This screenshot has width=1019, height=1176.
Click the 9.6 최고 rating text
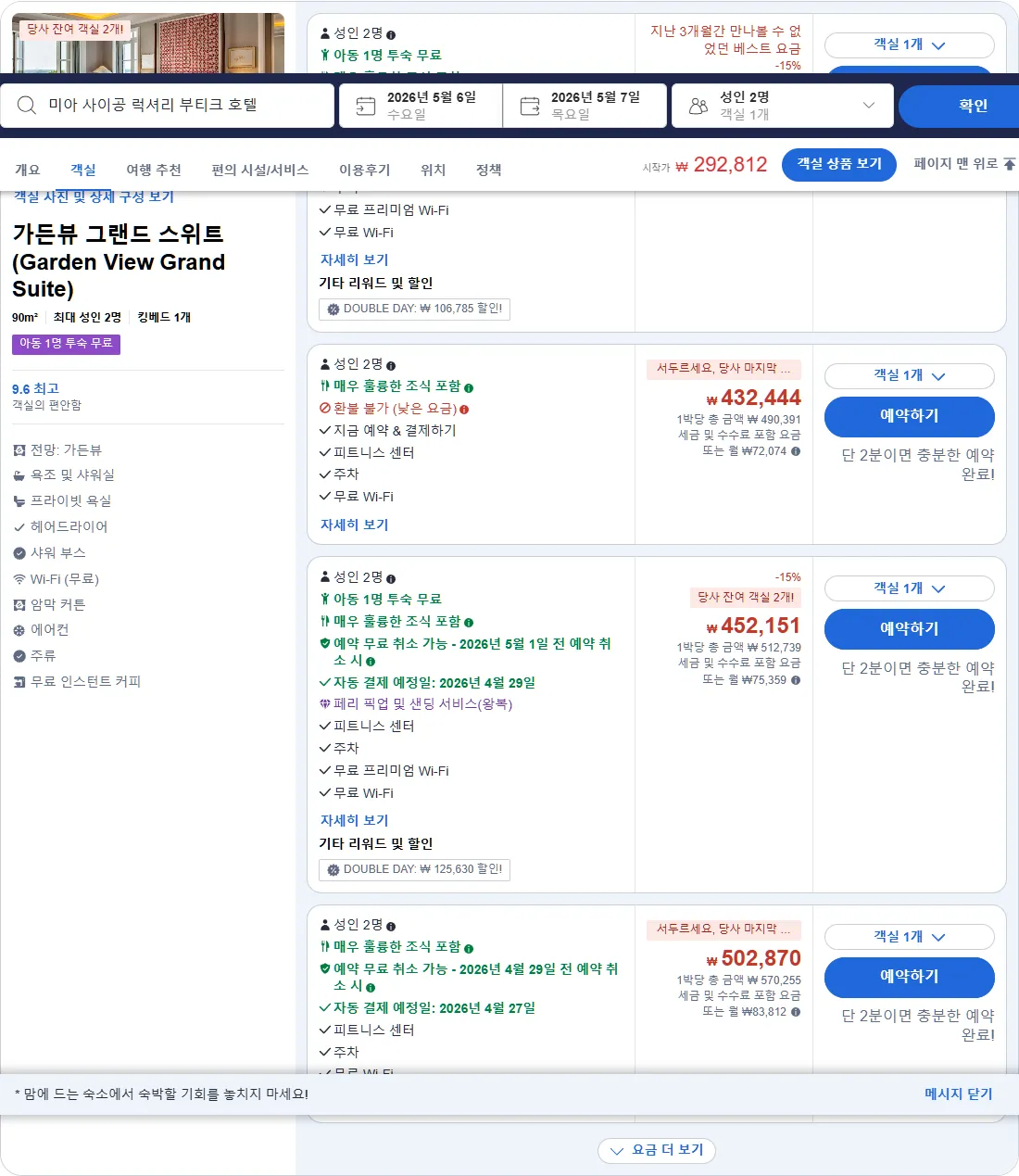tap(35, 389)
